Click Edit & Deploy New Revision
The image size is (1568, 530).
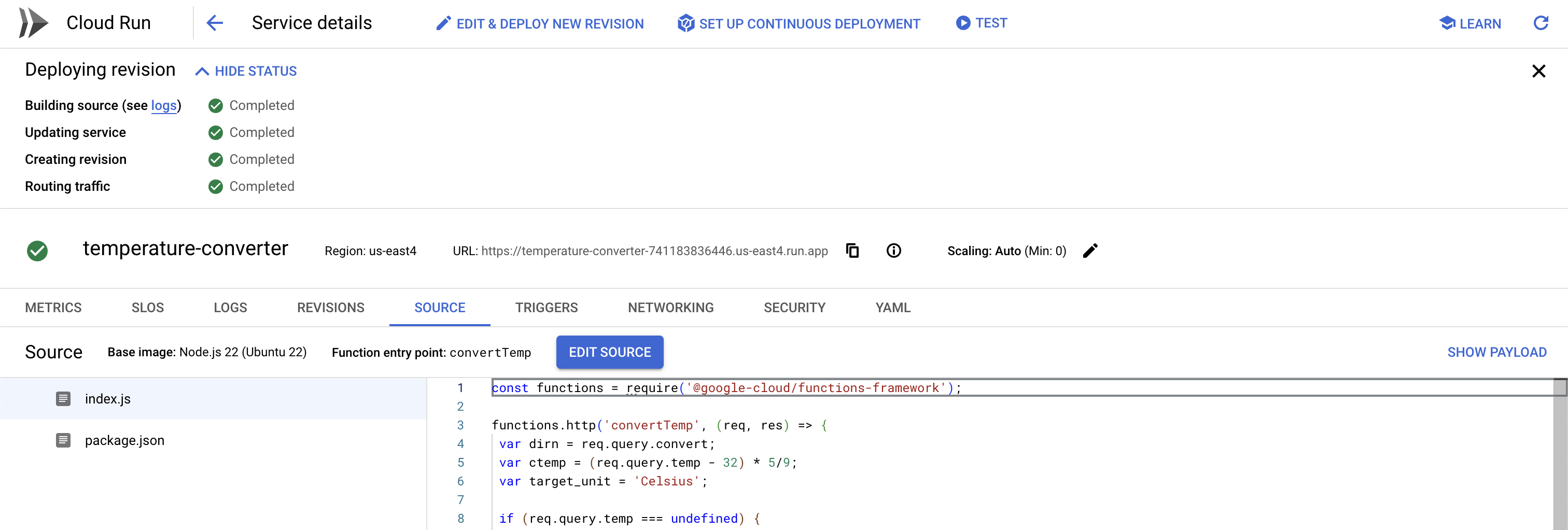(540, 24)
